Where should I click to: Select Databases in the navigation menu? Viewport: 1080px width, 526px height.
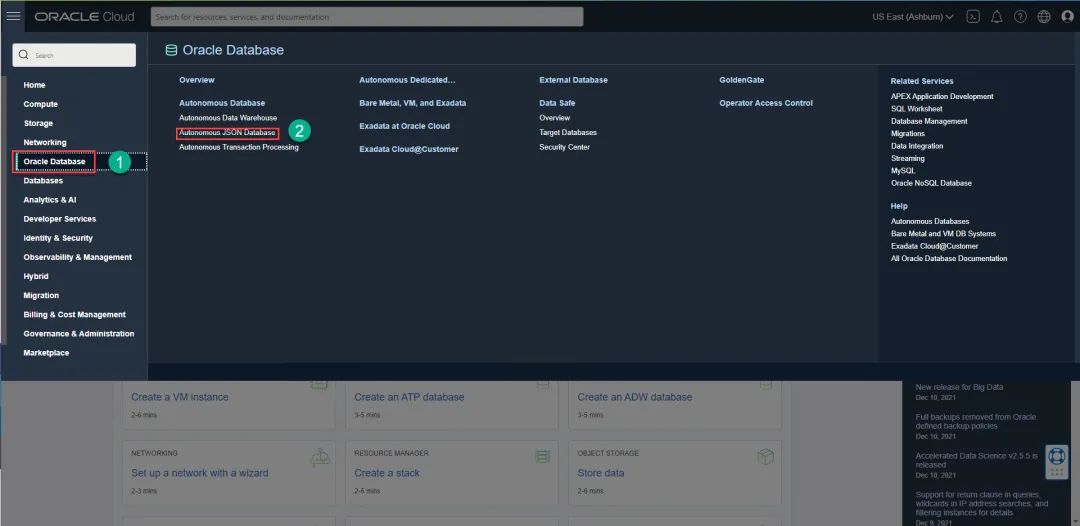43,180
